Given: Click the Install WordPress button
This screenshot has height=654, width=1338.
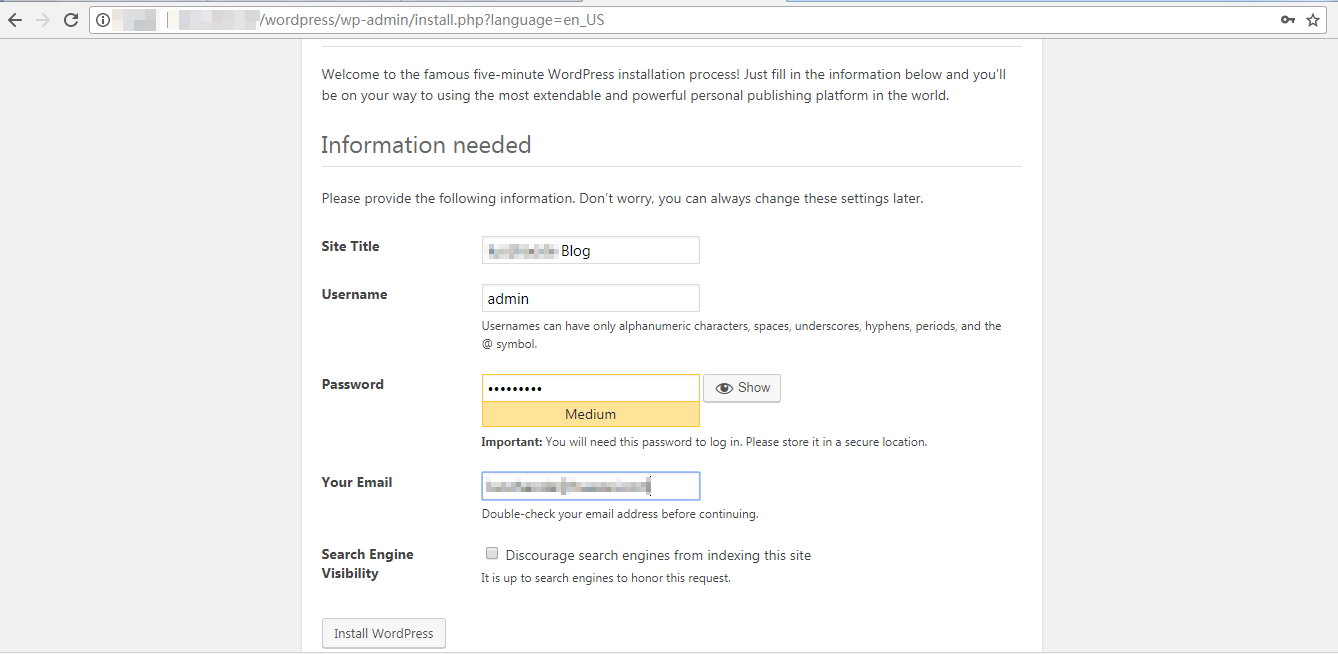Looking at the screenshot, I should pyautogui.click(x=384, y=633).
